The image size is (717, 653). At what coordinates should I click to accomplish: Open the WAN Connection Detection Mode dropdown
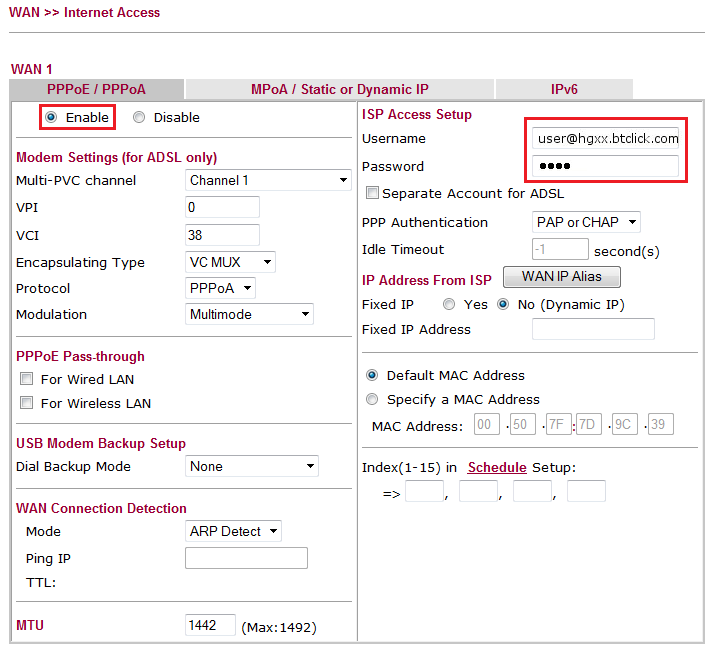(x=233, y=531)
